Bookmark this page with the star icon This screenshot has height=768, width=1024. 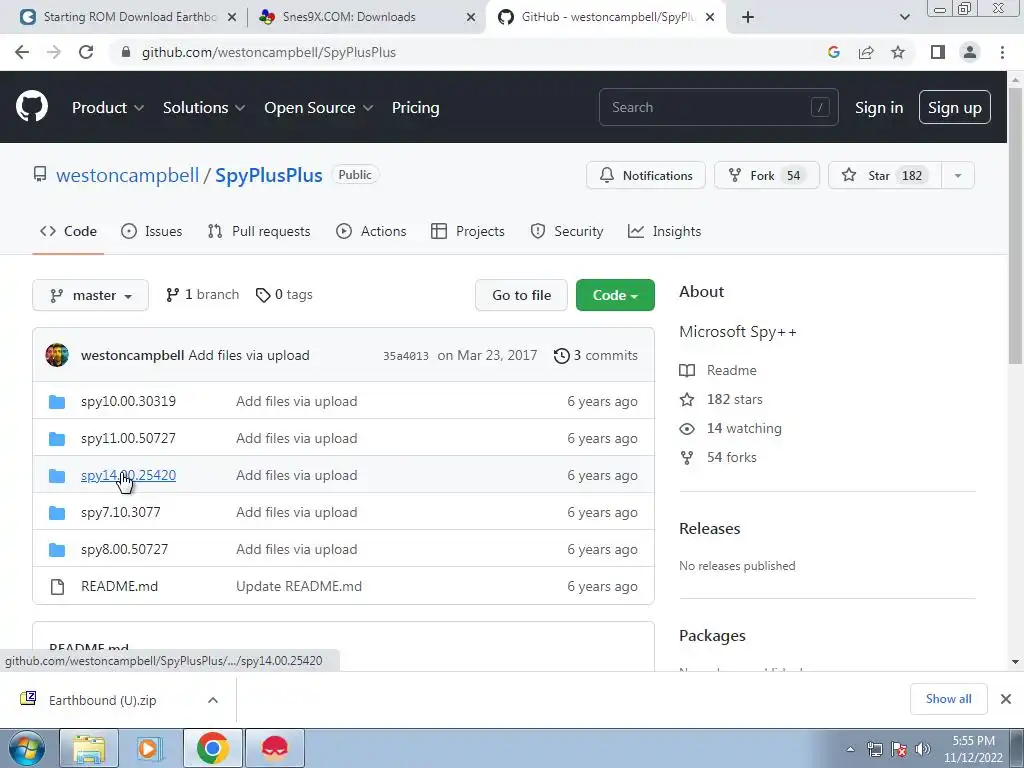pos(898,52)
